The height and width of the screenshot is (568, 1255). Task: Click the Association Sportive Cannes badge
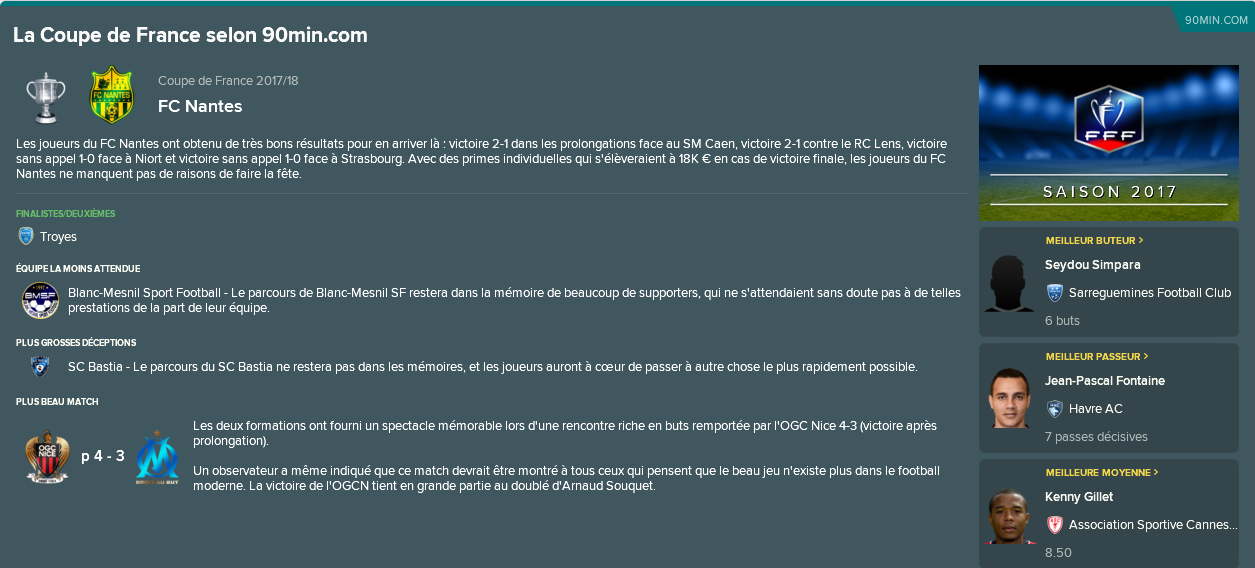1054,525
